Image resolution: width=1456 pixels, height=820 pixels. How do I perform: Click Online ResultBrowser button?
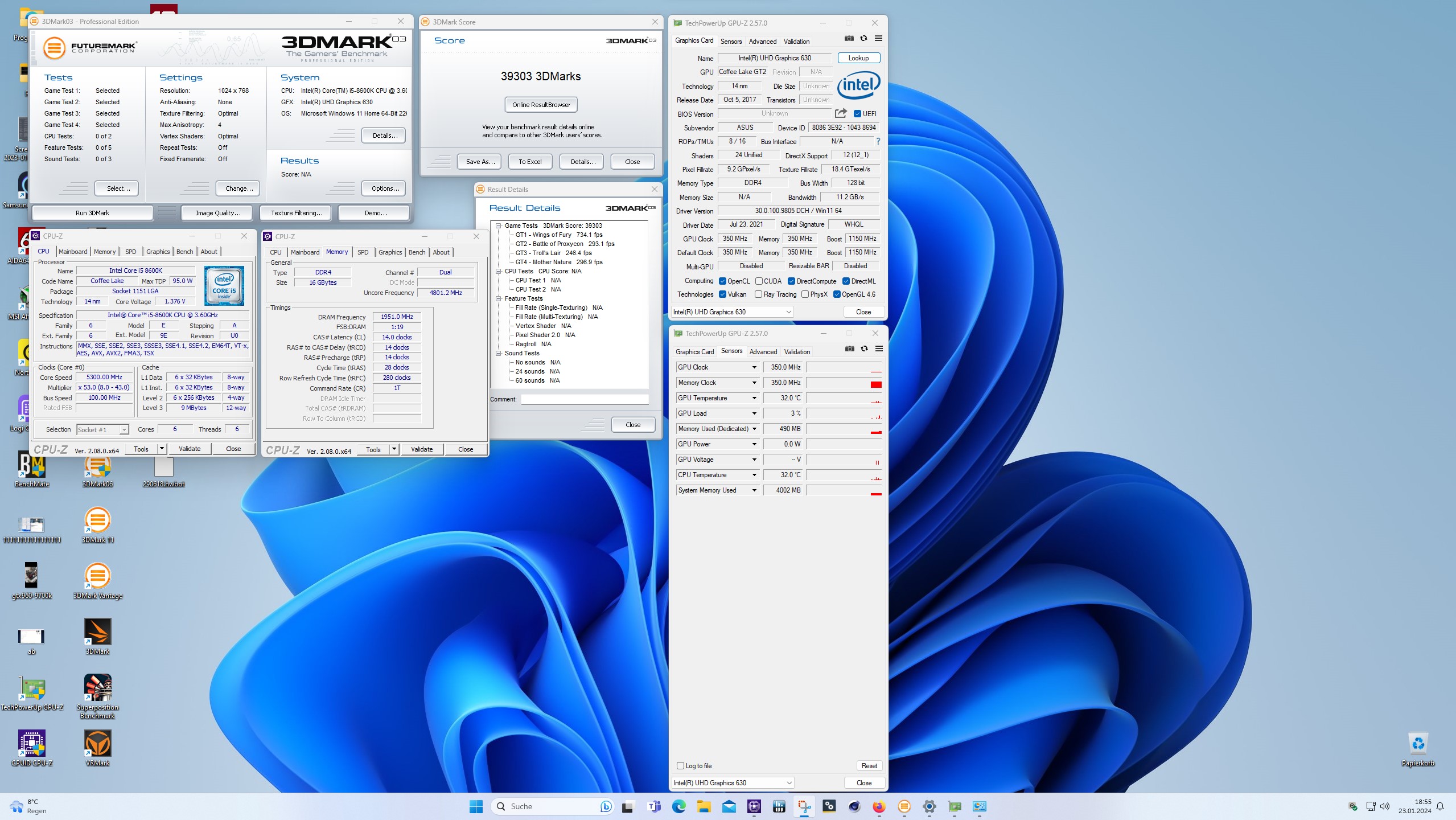pyautogui.click(x=541, y=105)
